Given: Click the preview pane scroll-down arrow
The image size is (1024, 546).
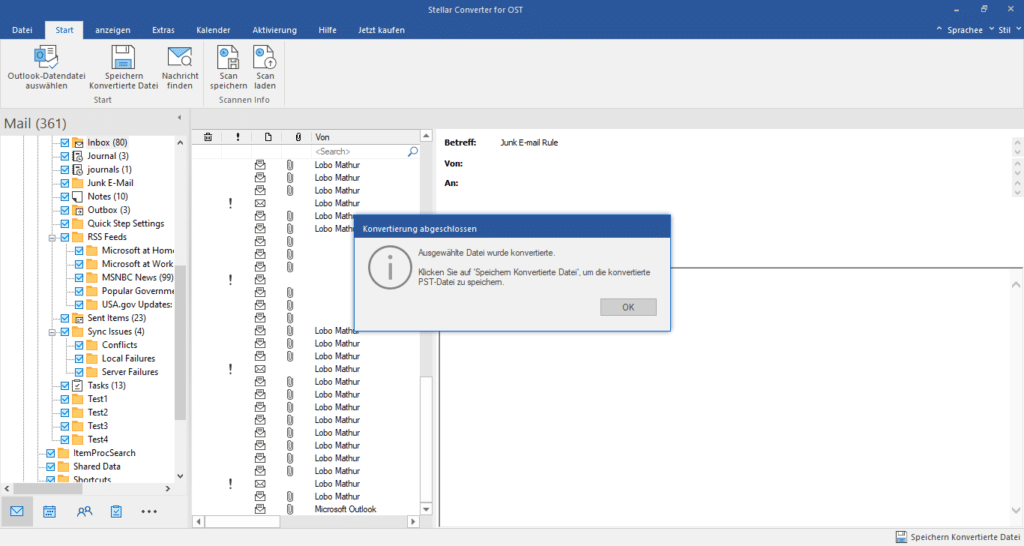Looking at the screenshot, I should (x=1016, y=510).
